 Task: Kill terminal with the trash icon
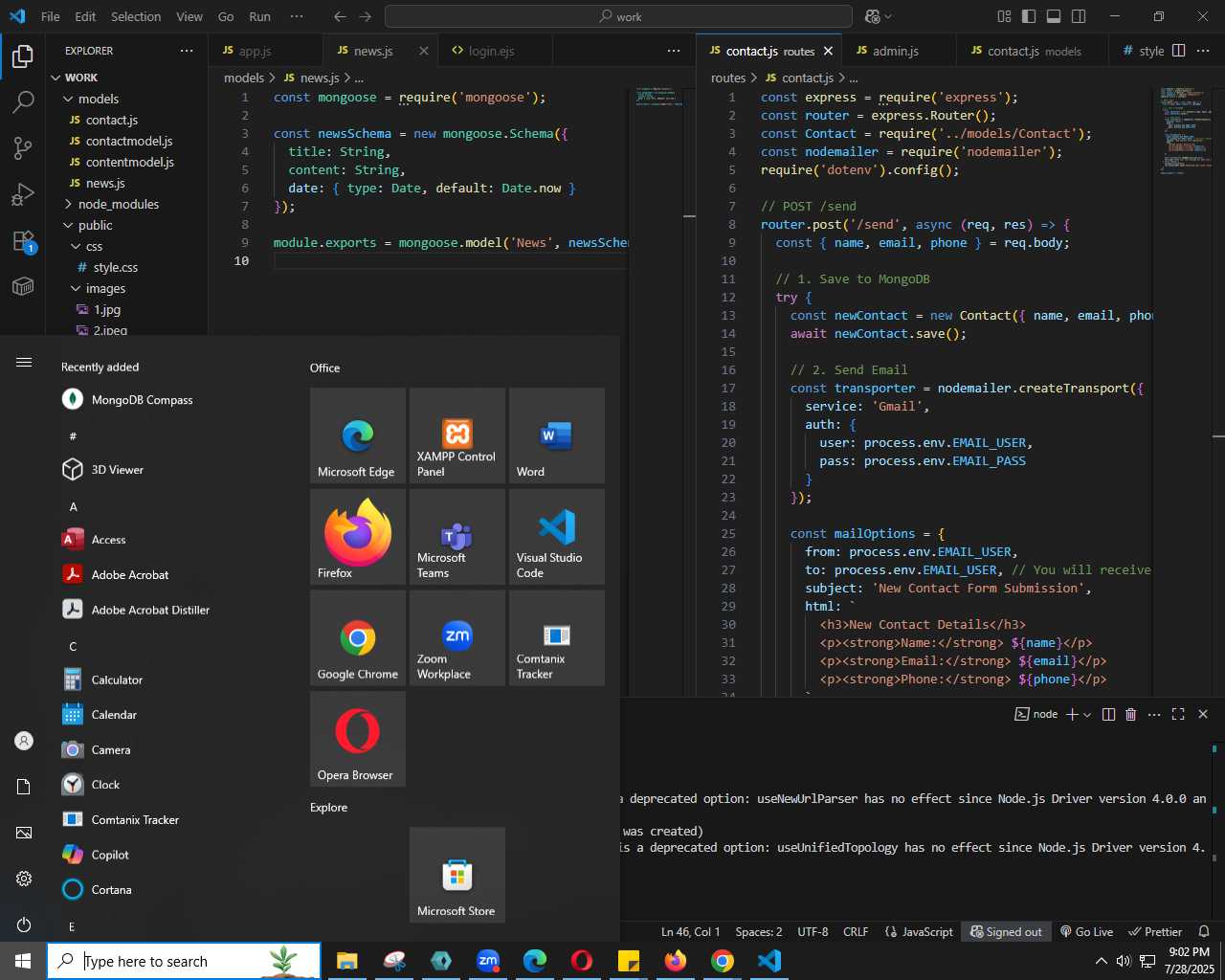[x=1130, y=714]
